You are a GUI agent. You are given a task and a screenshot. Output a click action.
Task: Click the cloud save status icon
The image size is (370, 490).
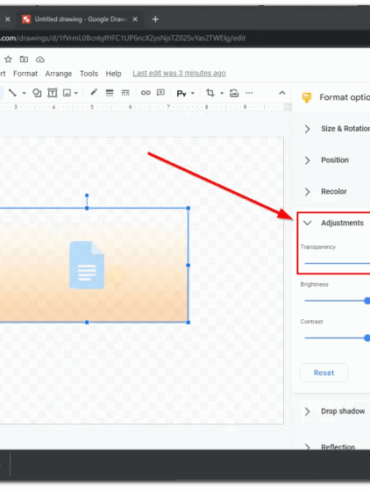pyautogui.click(x=40, y=60)
